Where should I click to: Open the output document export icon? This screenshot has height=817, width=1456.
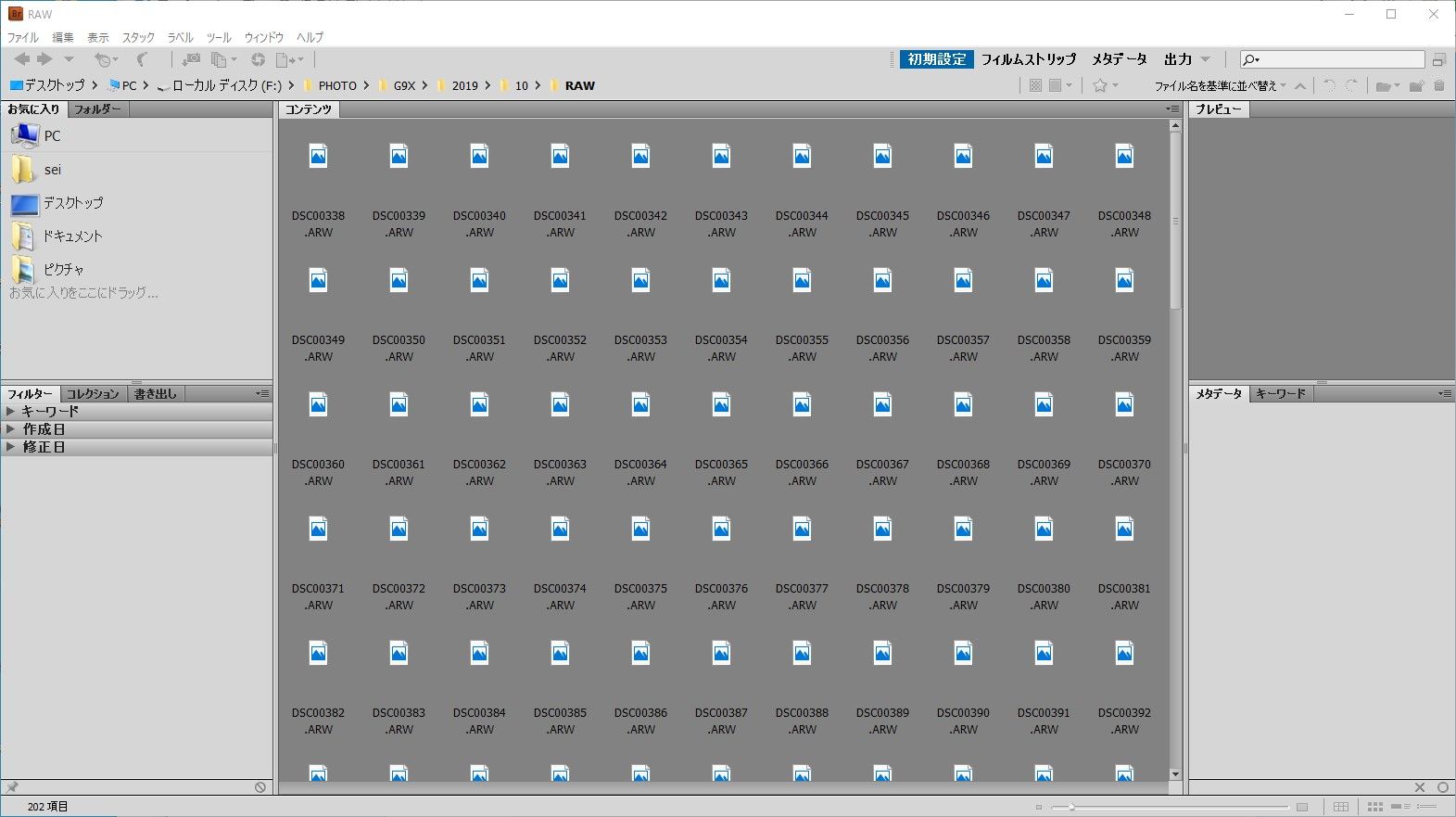[289, 59]
